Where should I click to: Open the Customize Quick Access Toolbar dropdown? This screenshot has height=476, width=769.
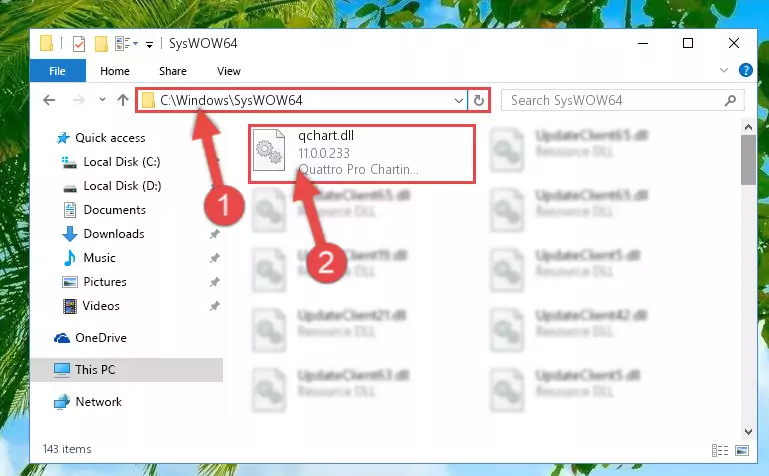click(x=149, y=45)
